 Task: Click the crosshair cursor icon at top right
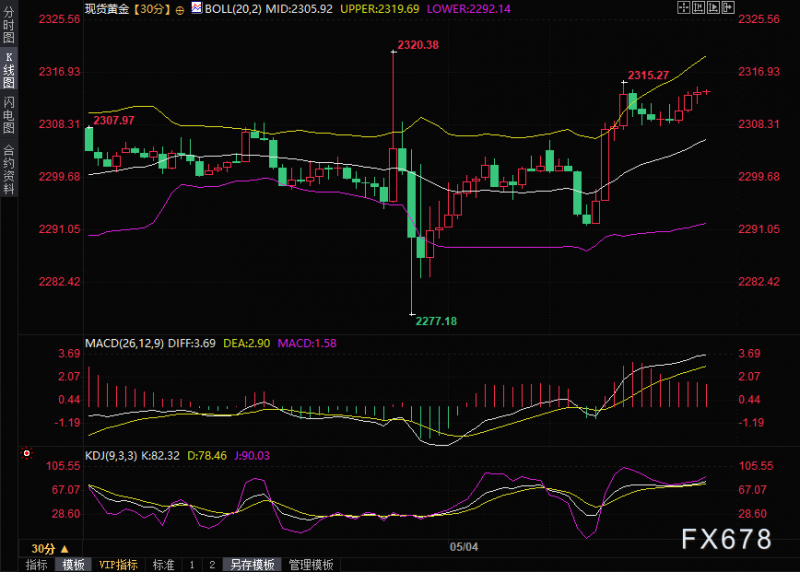click(x=684, y=7)
